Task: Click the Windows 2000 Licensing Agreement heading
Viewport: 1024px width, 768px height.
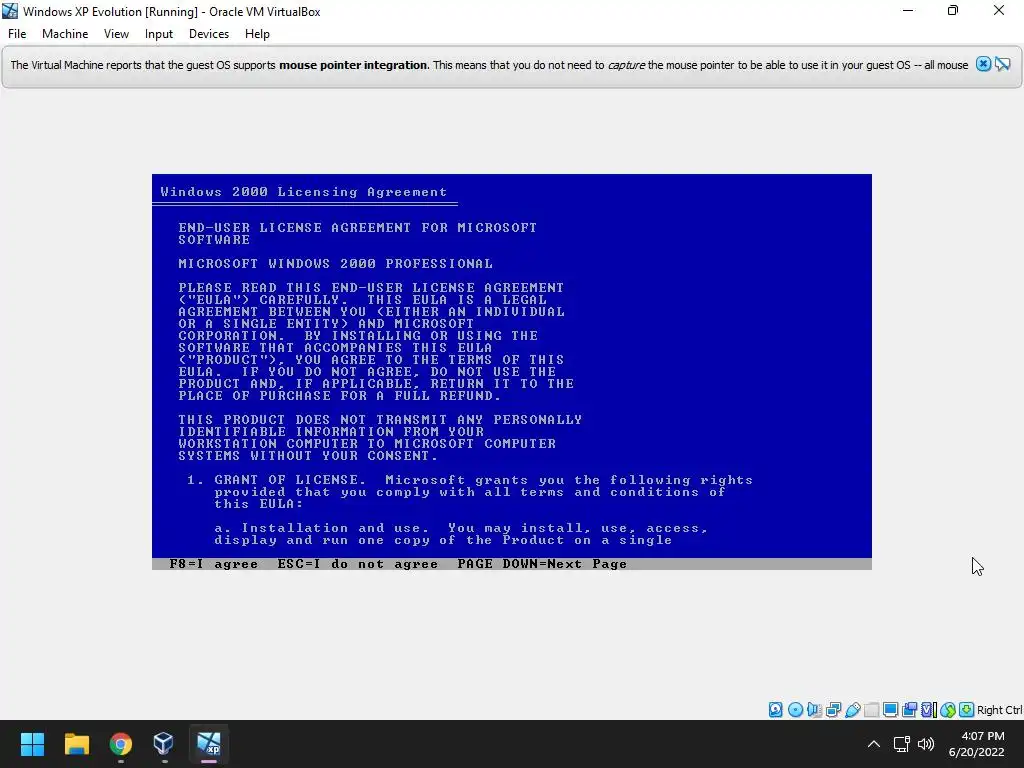Action: click(x=304, y=192)
